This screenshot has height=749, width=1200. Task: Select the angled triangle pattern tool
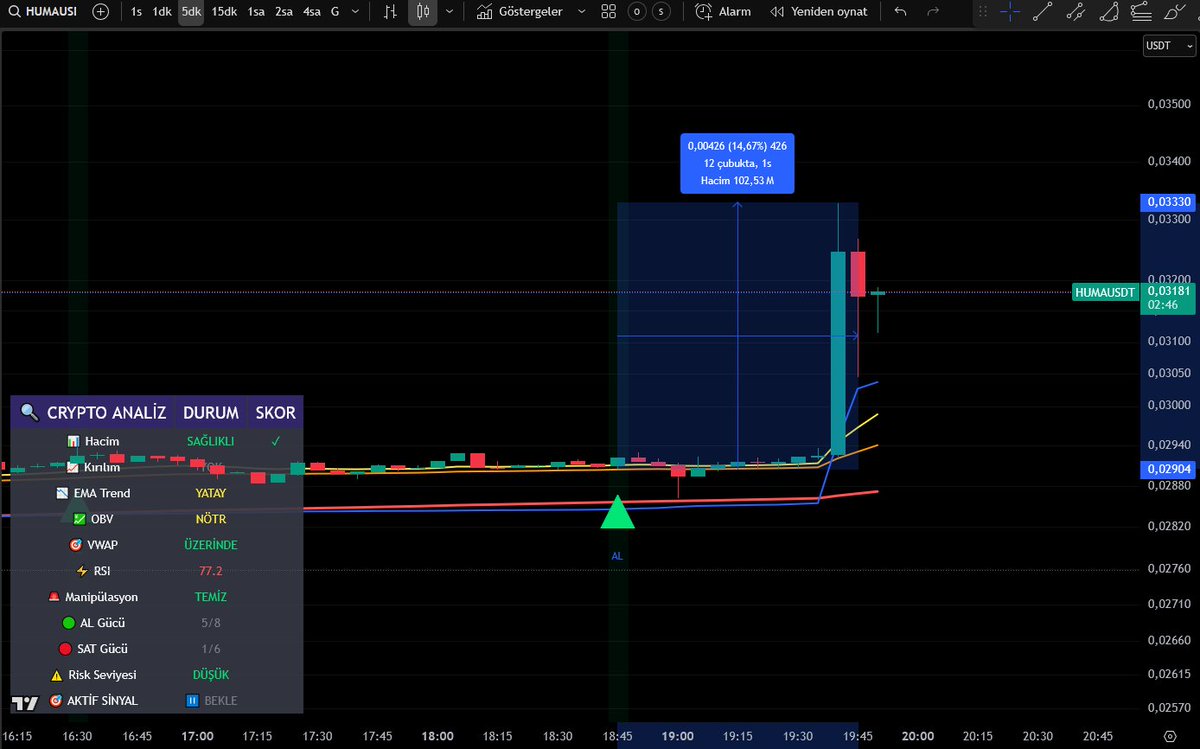[x=1108, y=12]
